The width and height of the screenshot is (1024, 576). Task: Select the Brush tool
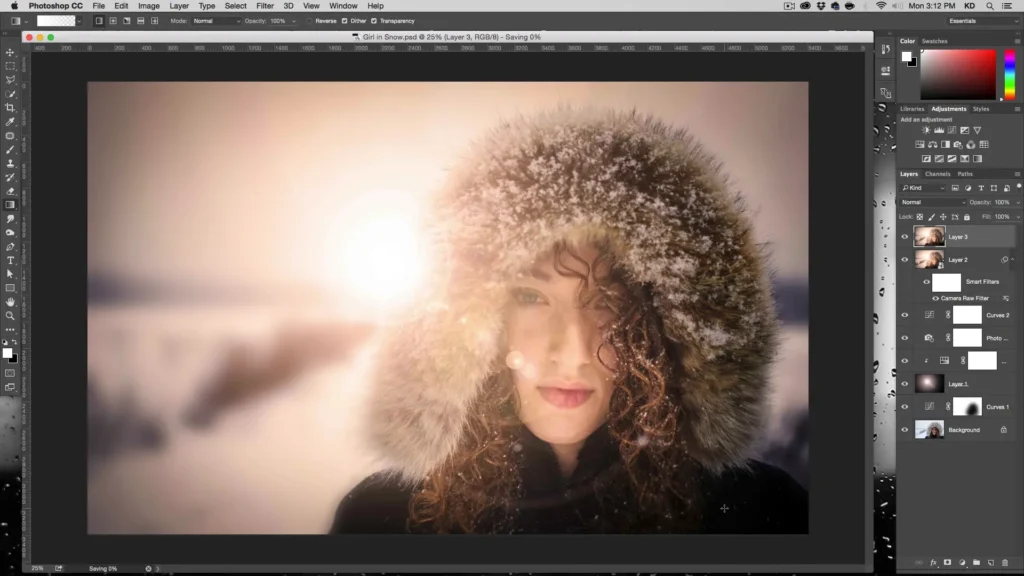10,150
